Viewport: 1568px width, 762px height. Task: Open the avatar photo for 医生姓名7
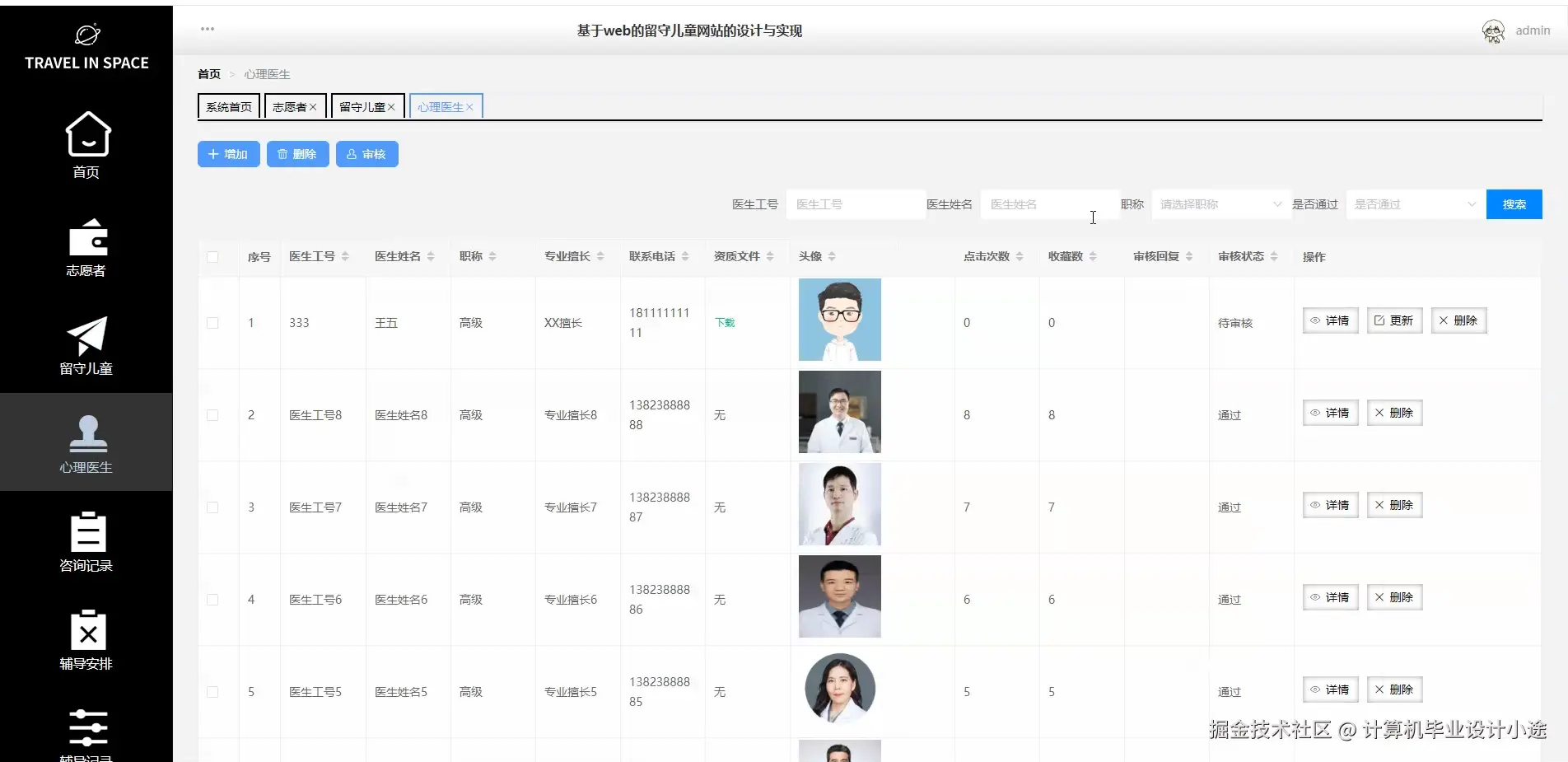click(840, 504)
